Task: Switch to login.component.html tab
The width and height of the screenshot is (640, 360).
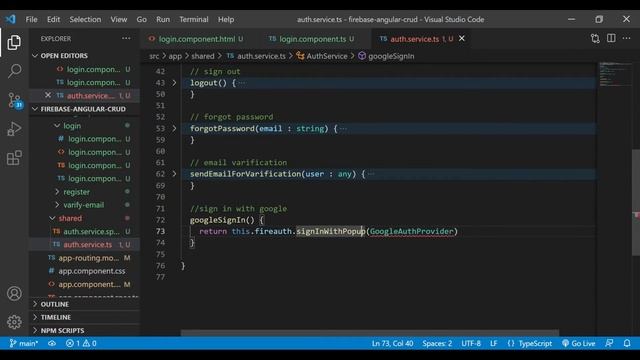Action: point(196,39)
